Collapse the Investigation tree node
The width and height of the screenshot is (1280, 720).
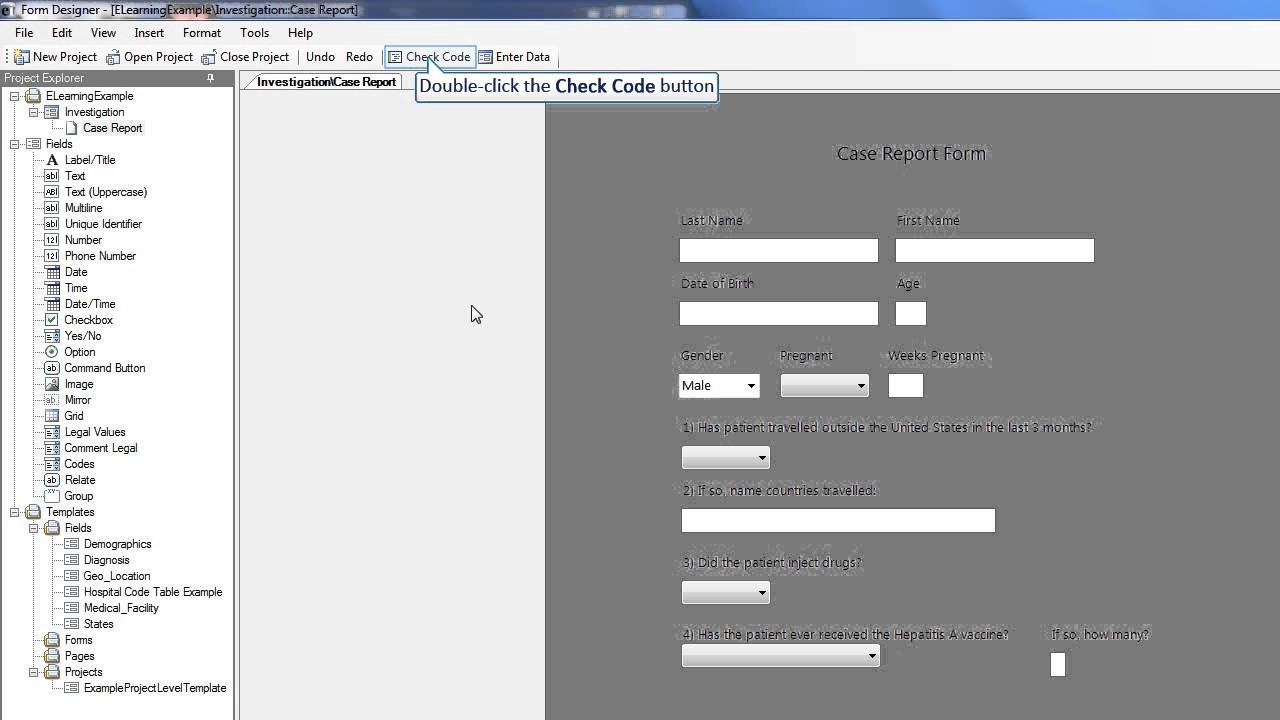(34, 112)
